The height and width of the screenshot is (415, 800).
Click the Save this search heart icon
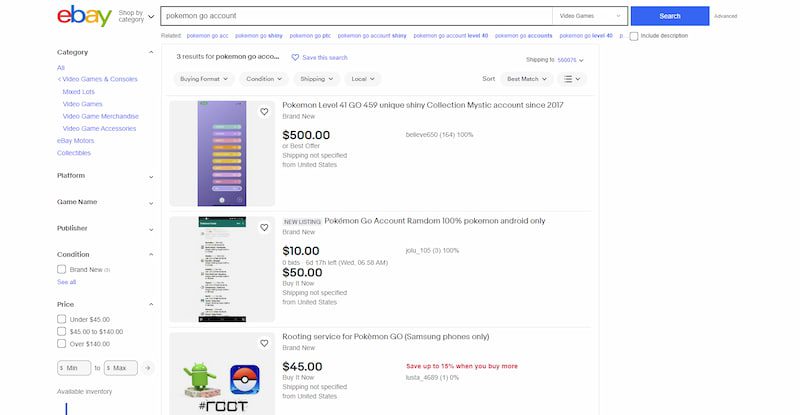point(295,58)
